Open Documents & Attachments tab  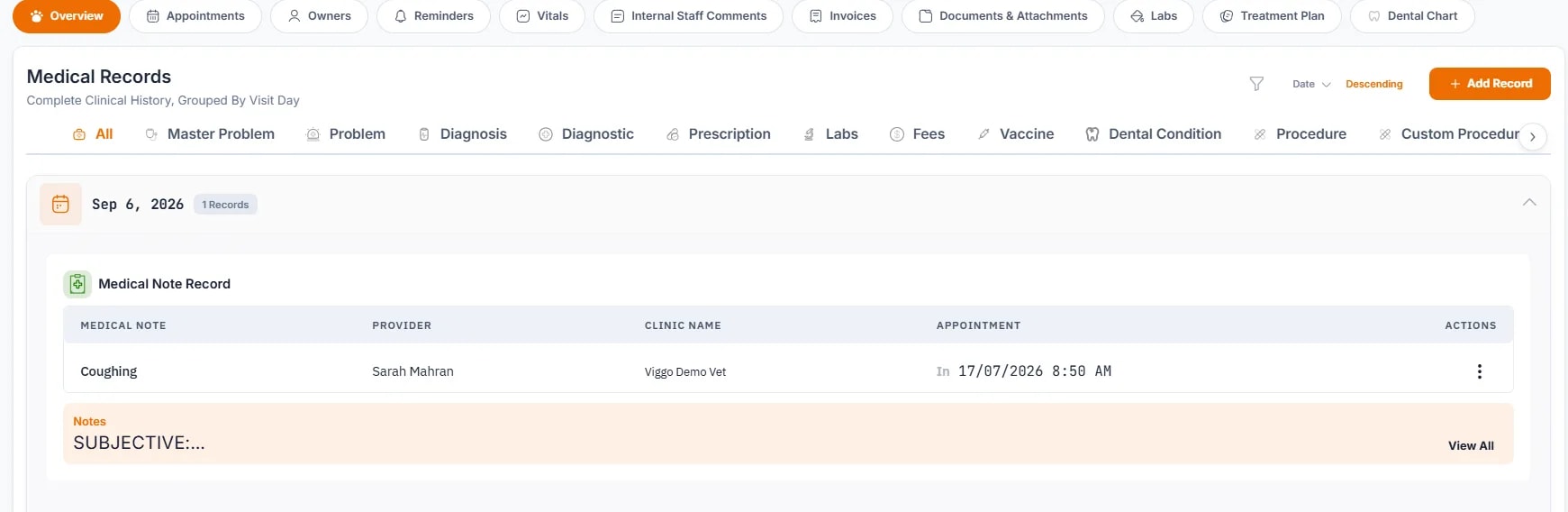click(x=1003, y=16)
